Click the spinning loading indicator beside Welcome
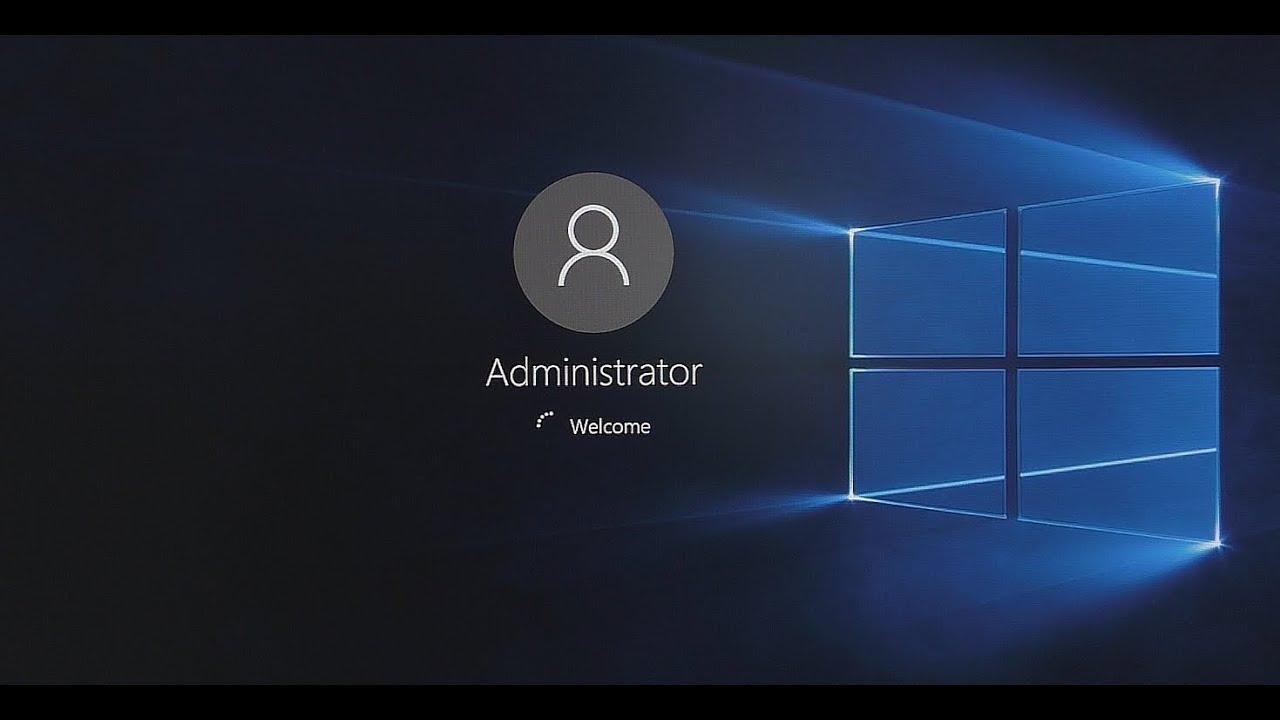1280x720 pixels. [x=544, y=421]
